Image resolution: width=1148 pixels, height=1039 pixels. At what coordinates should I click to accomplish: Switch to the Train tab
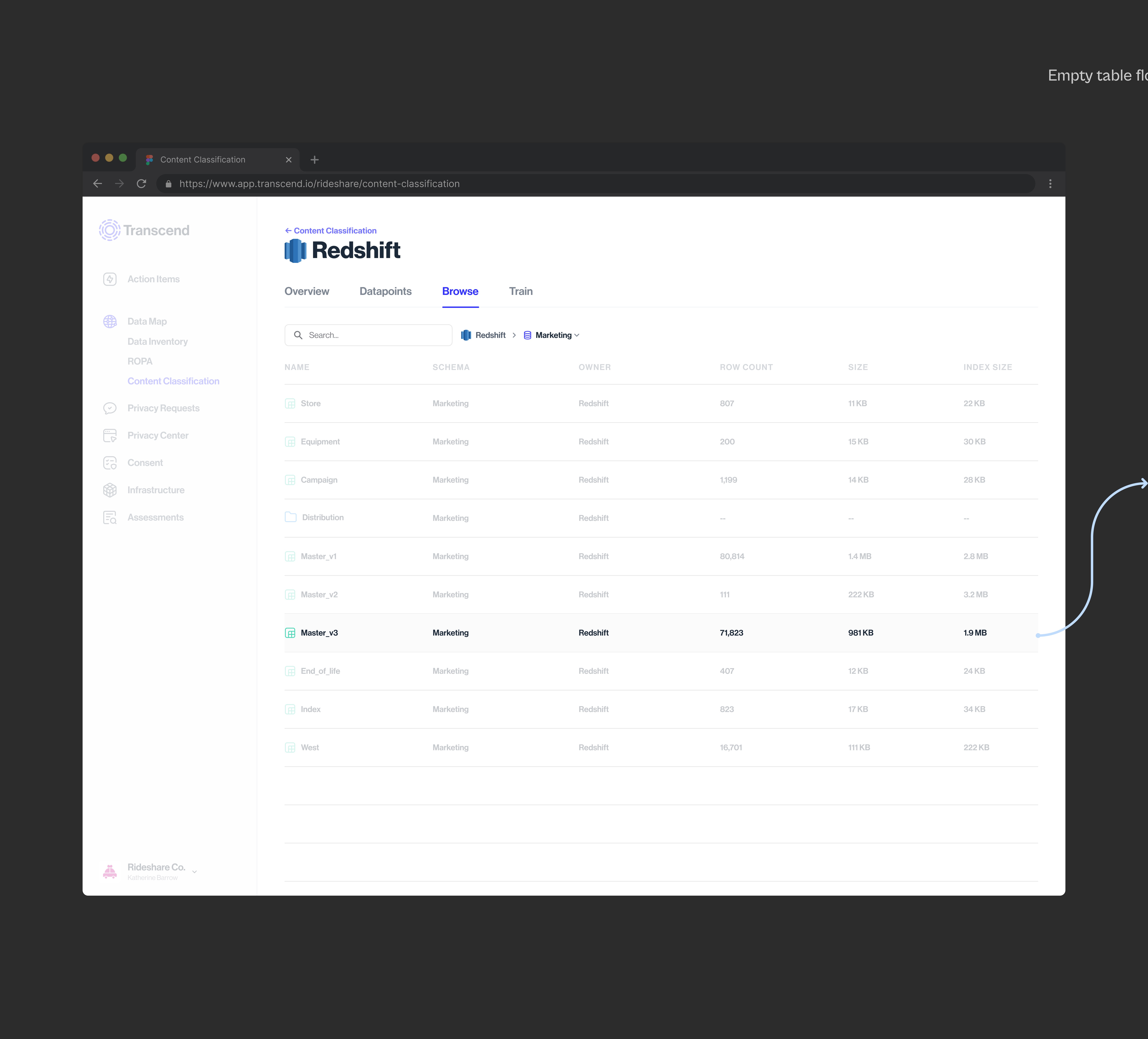pyautogui.click(x=520, y=291)
